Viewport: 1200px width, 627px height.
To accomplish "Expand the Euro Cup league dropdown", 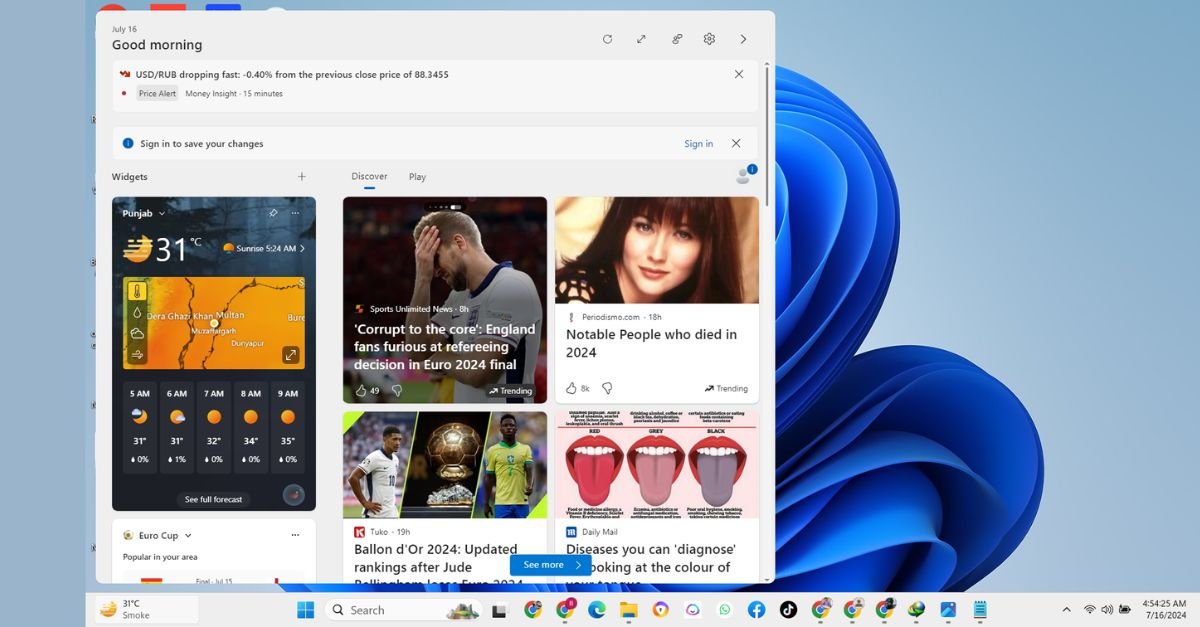I will pos(188,535).
